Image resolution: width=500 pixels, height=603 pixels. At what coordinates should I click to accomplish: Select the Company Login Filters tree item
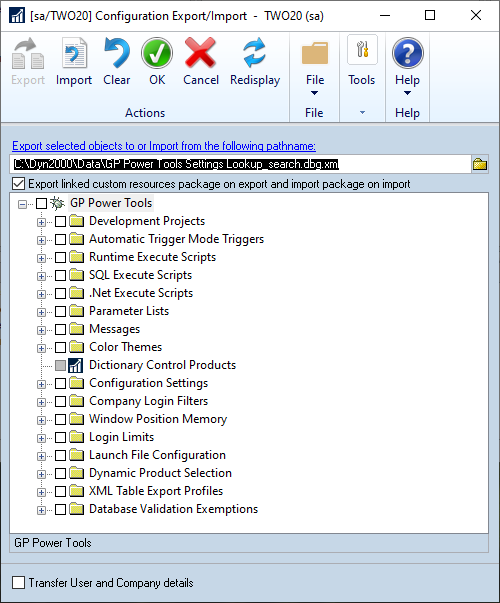coord(148,401)
